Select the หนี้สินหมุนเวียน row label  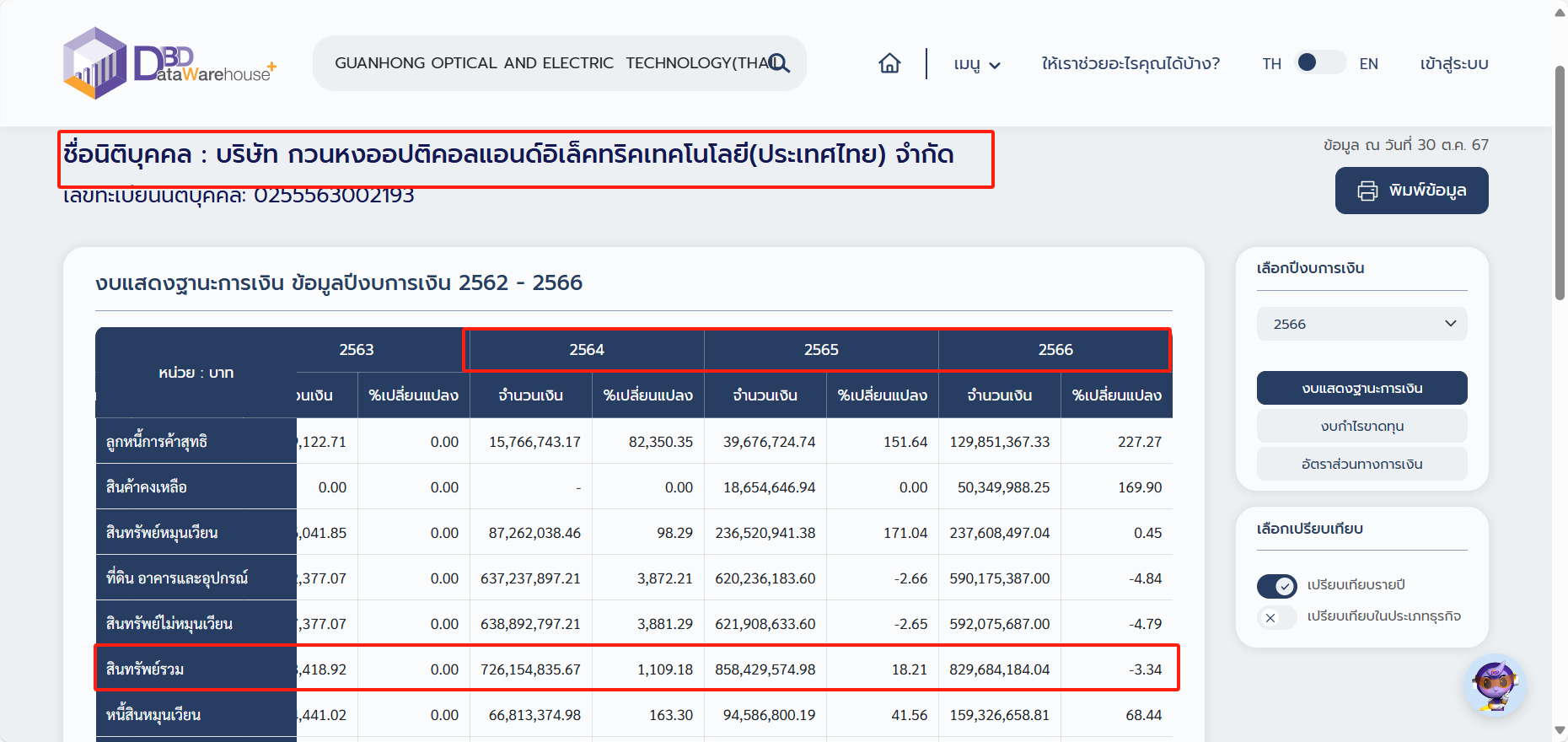[x=196, y=714]
